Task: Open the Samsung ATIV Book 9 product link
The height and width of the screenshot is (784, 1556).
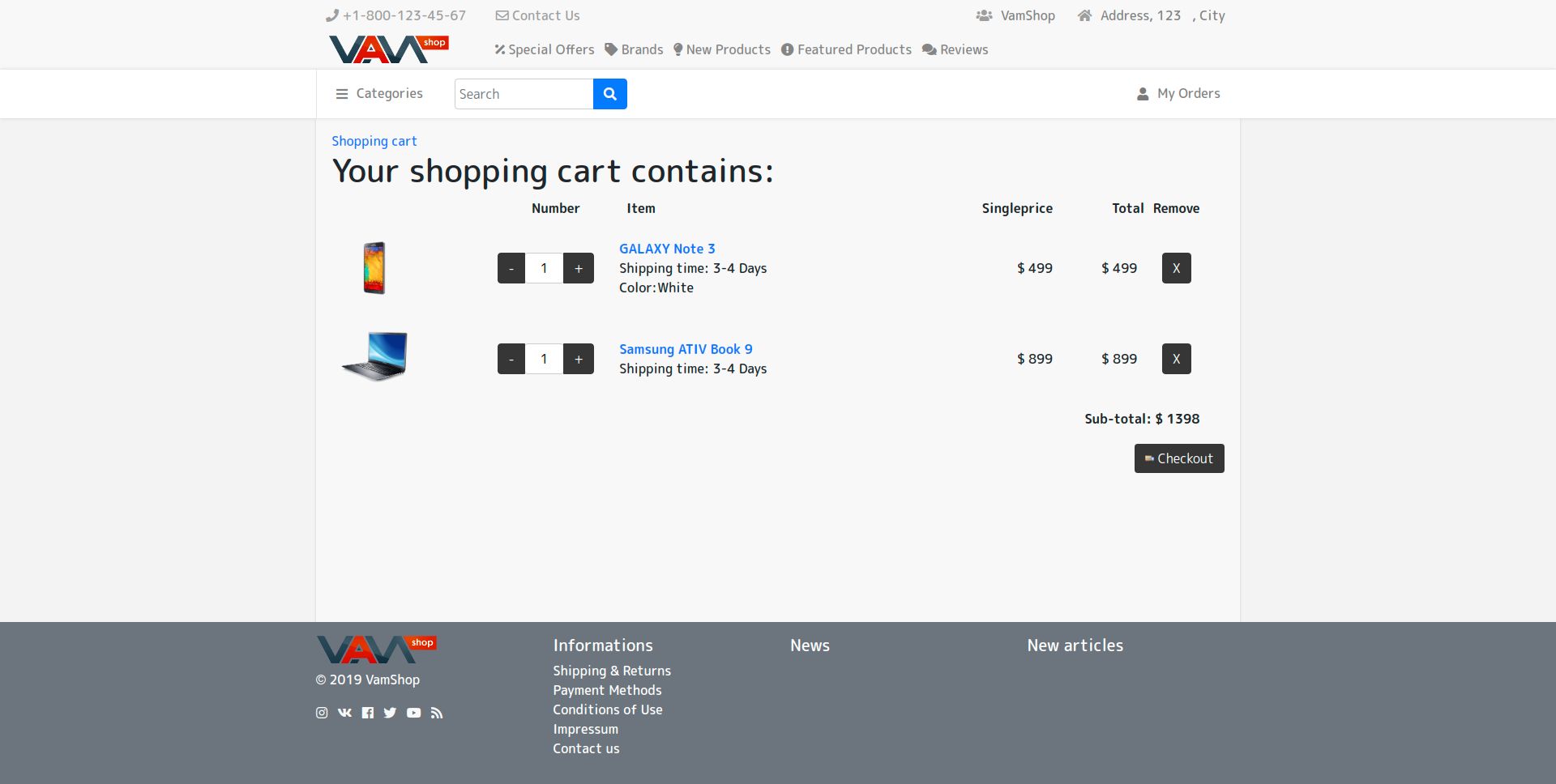Action: pos(686,349)
